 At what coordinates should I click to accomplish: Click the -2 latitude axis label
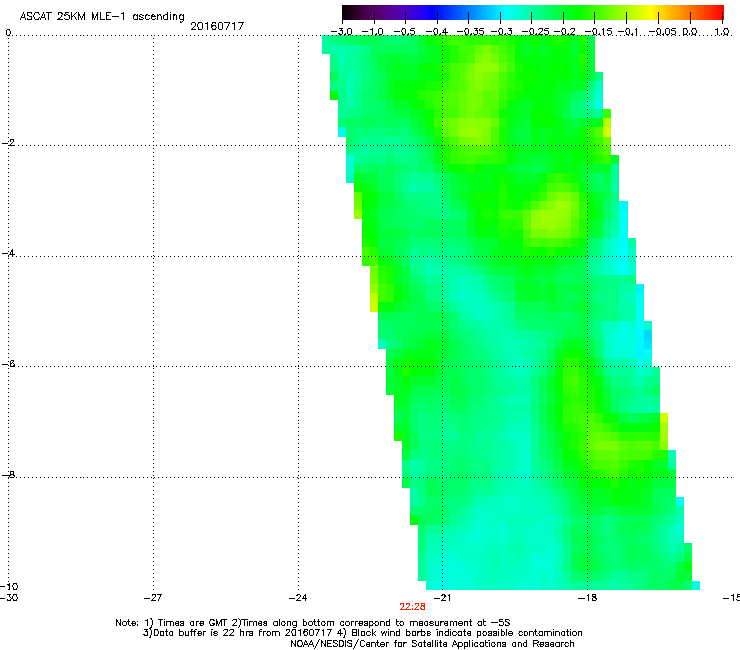(x=8, y=143)
